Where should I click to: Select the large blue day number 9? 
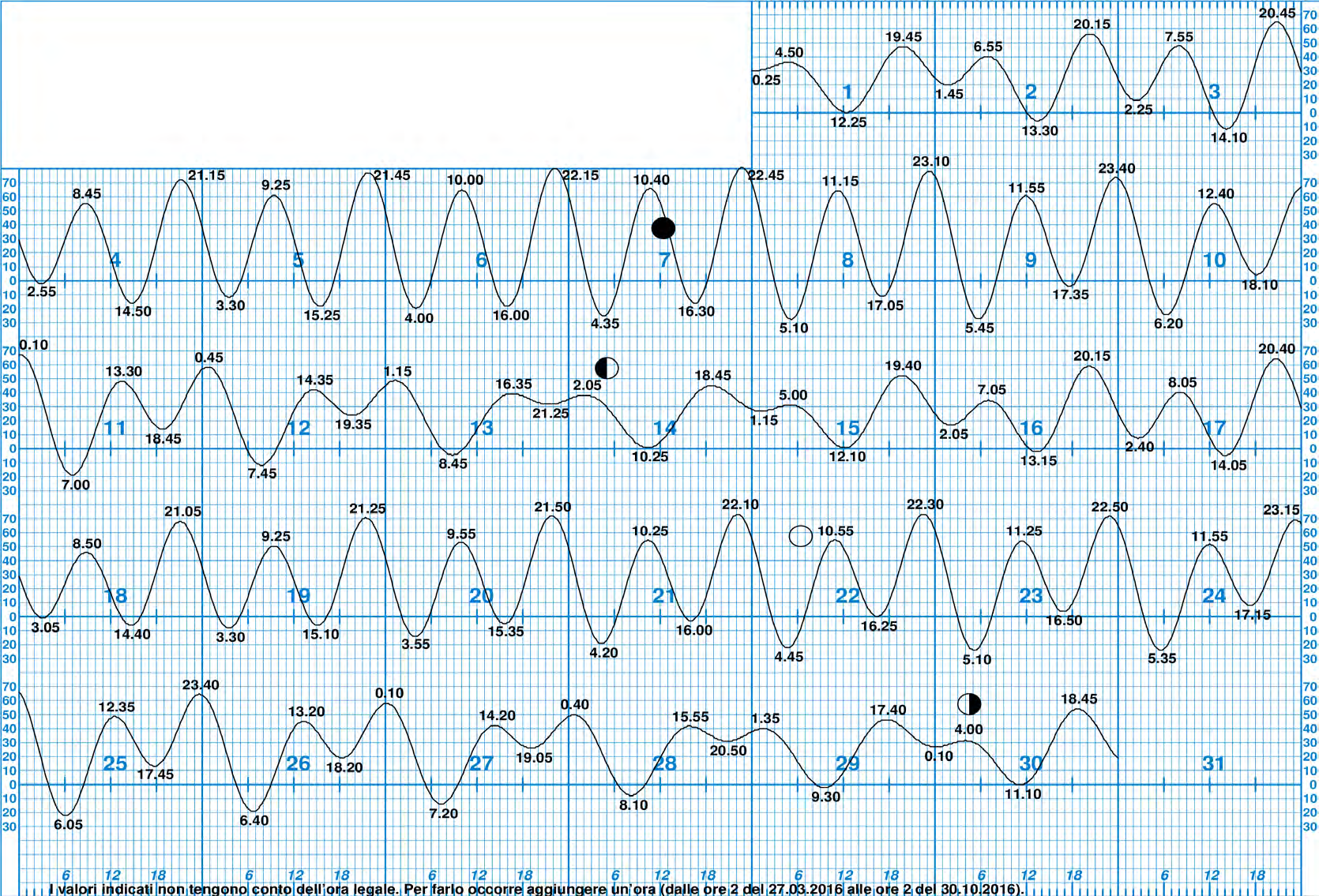tap(1031, 260)
